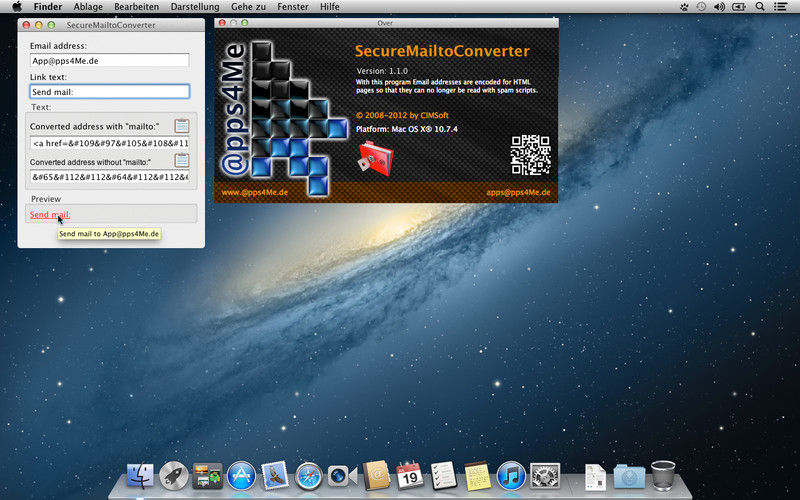This screenshot has height=500, width=800.
Task: Open FaceTime camera icon in Dock
Action: click(342, 476)
